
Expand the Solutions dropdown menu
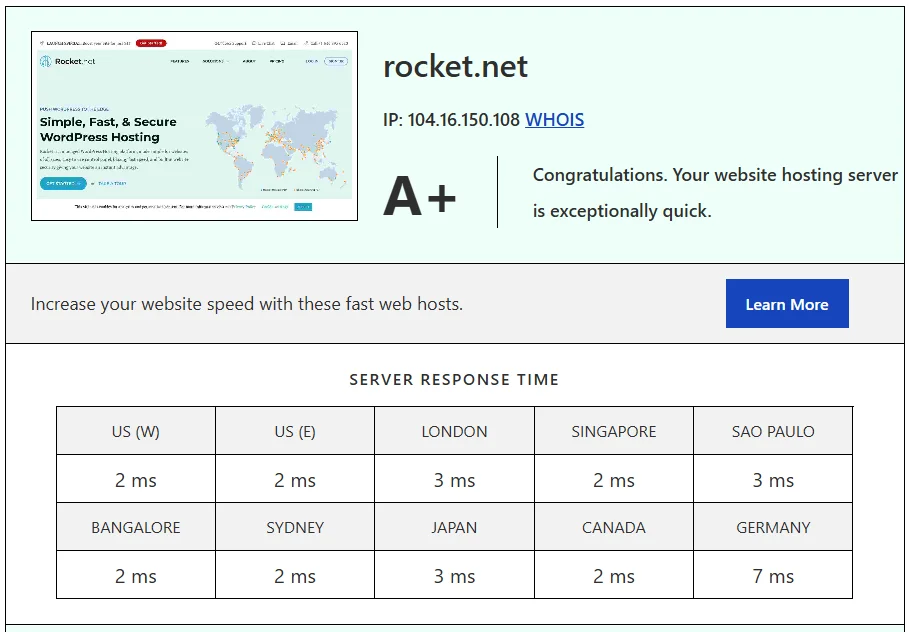[215, 62]
